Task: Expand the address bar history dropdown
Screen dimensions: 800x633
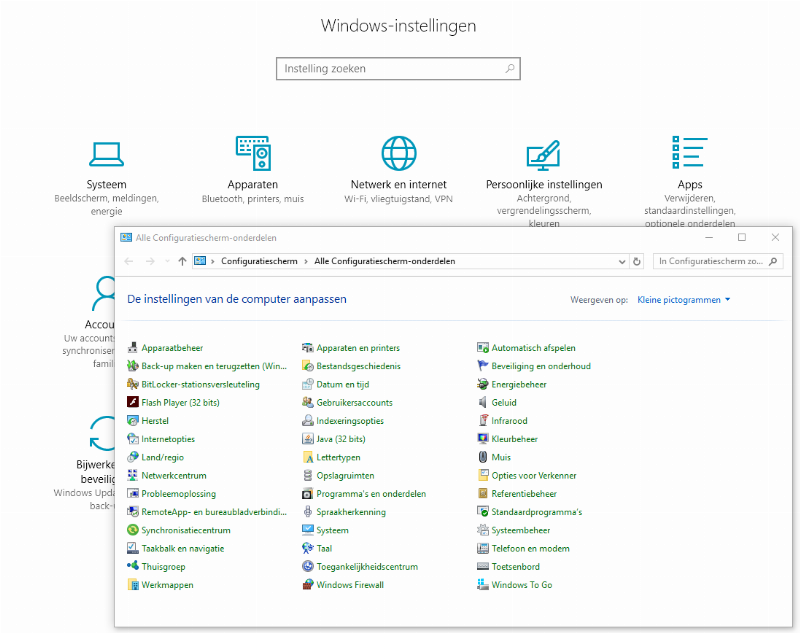Action: tap(622, 261)
